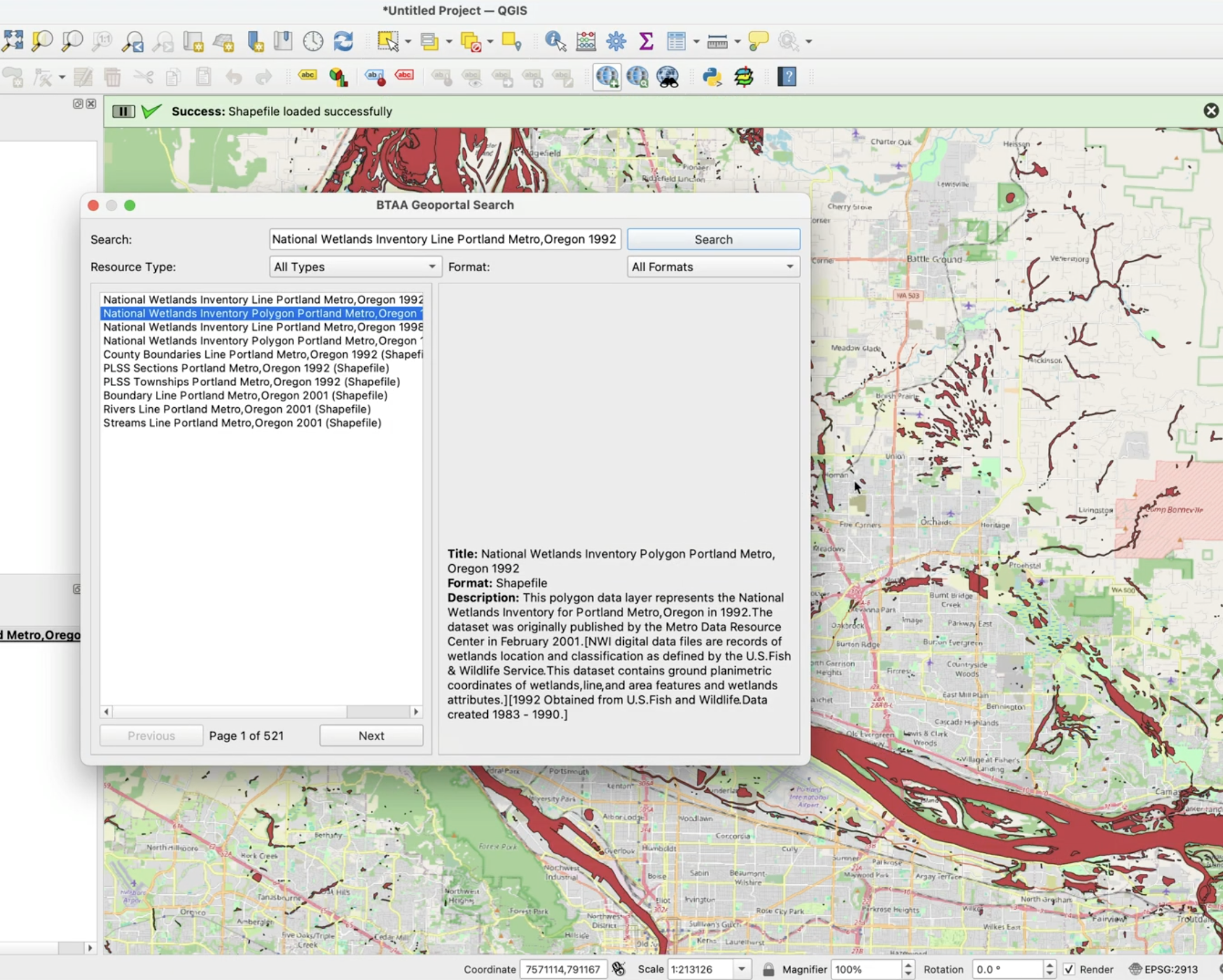
Task: Click the Coordinate input field
Action: (563, 969)
